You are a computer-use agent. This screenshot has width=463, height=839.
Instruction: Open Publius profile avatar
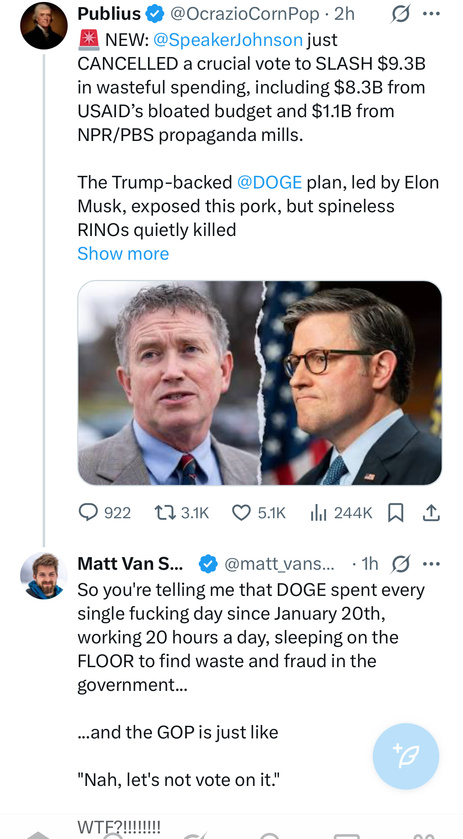pyautogui.click(x=44, y=26)
